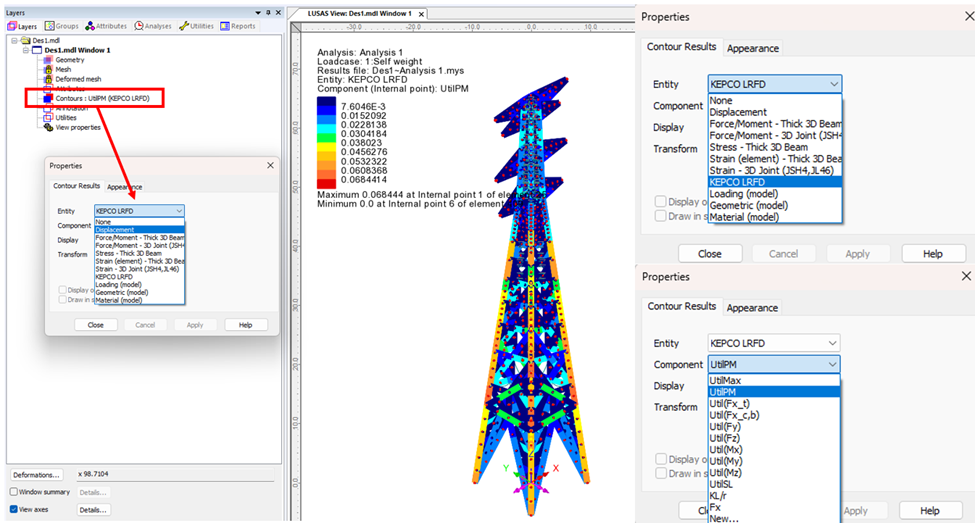This screenshot has height=523, width=975.
Task: Click the Geometry layer icon
Action: coord(47,60)
